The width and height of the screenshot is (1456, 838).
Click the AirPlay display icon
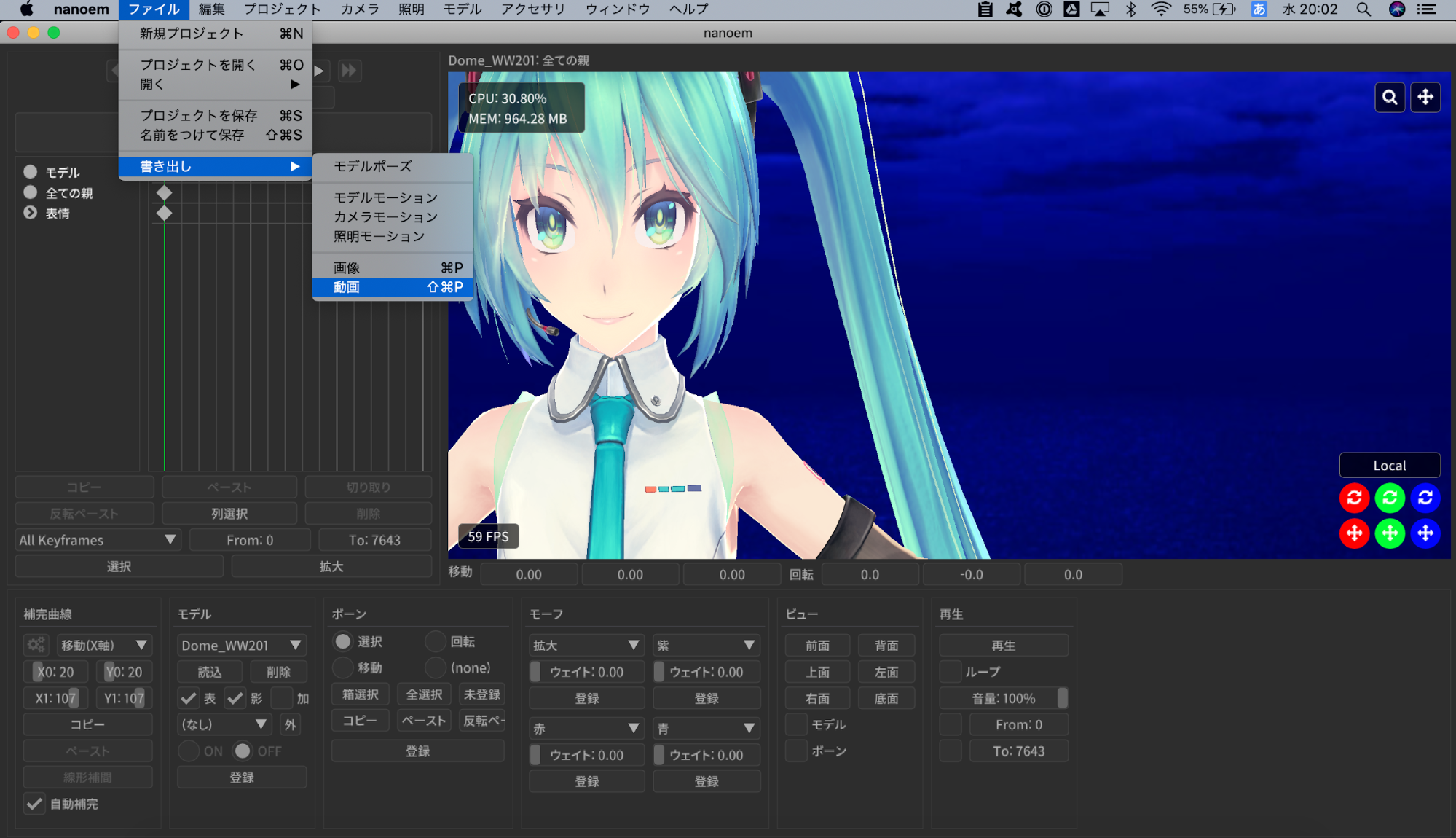coord(1100,9)
